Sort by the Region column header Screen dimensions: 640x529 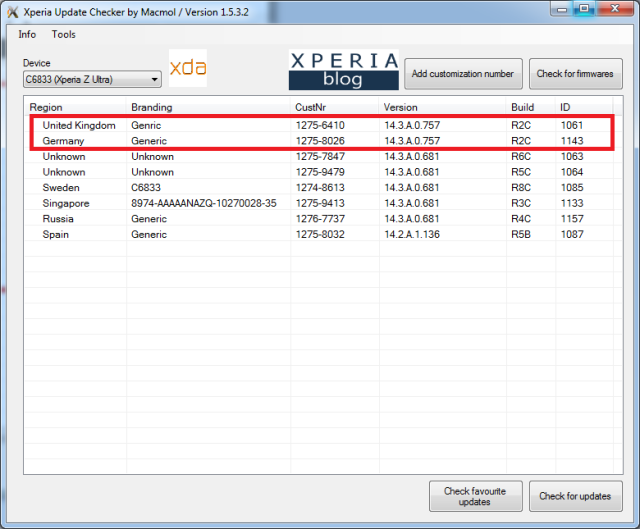pyautogui.click(x=75, y=107)
